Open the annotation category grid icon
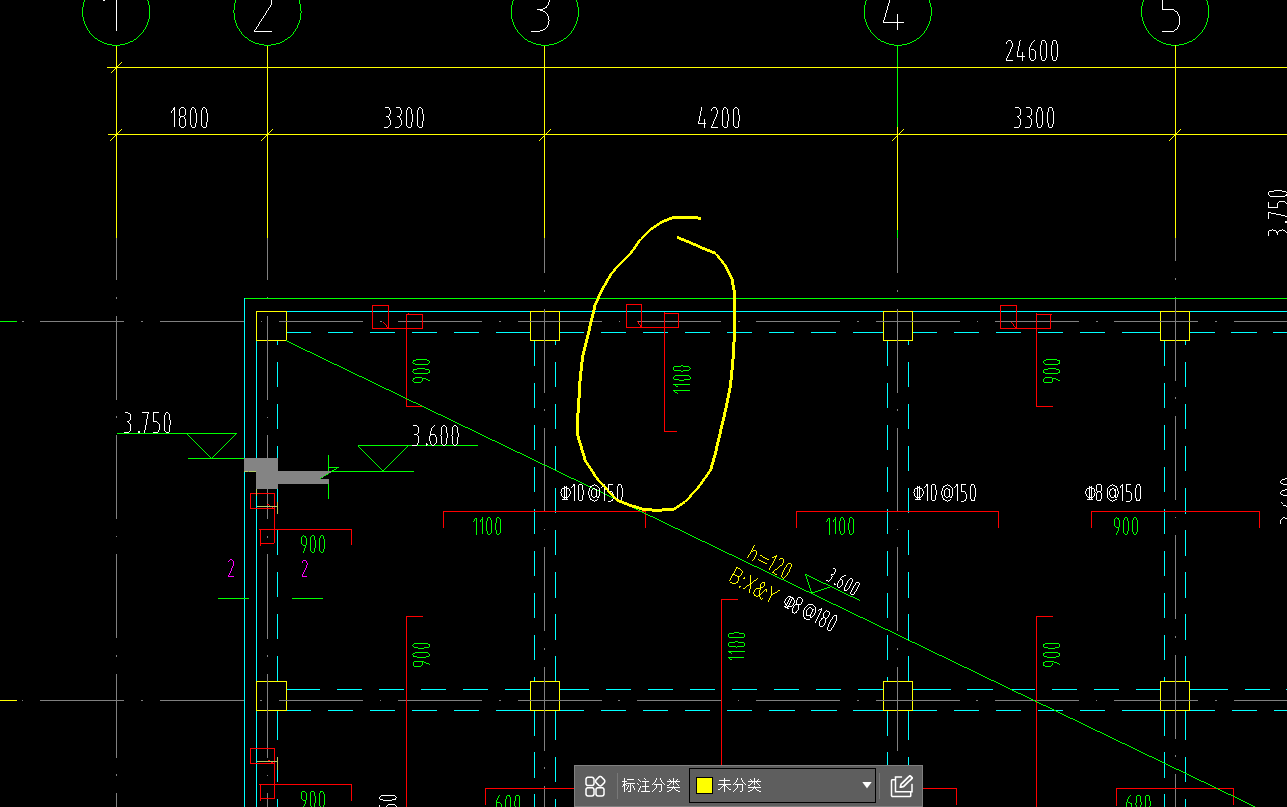This screenshot has width=1287, height=807. tap(595, 786)
